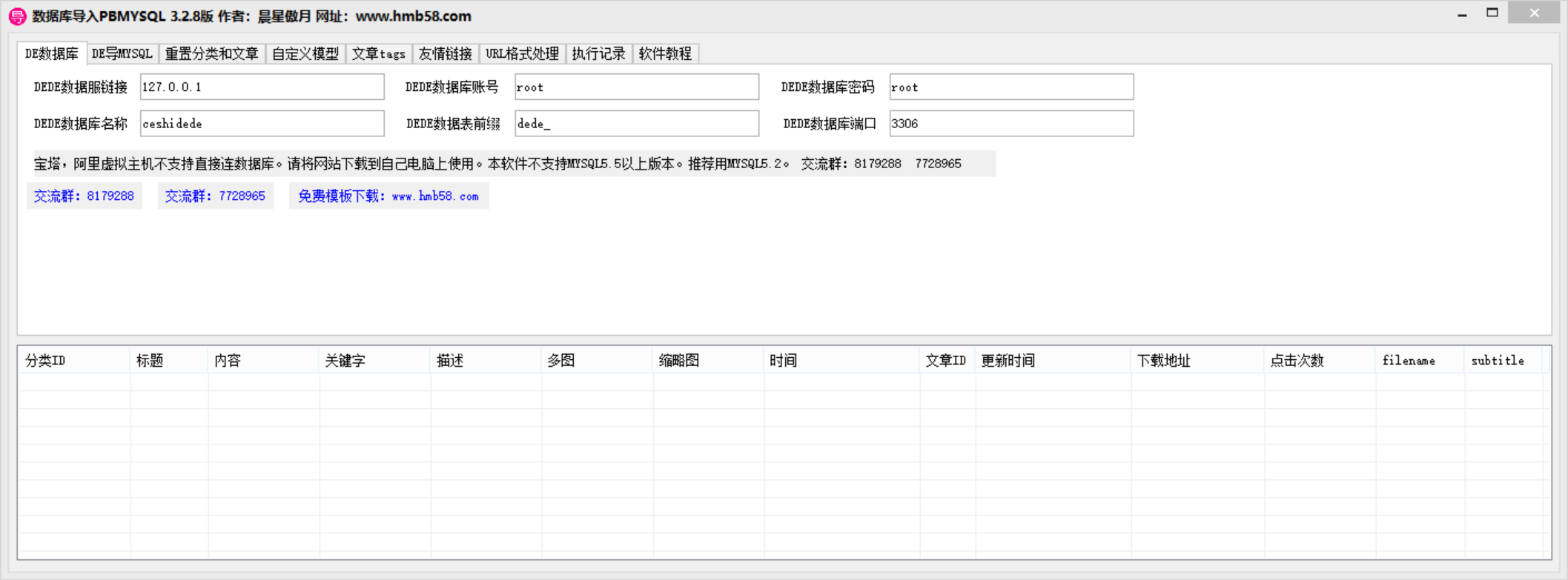Click the 内容 column header
The image size is (1568, 580).
pyautogui.click(x=264, y=361)
